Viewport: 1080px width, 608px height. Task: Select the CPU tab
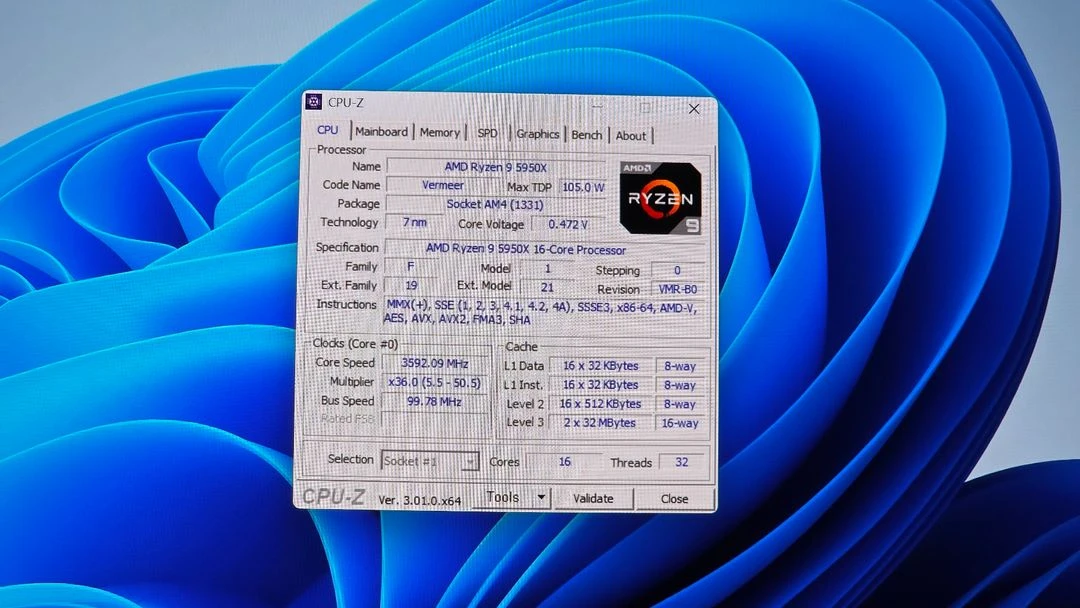[x=327, y=129]
